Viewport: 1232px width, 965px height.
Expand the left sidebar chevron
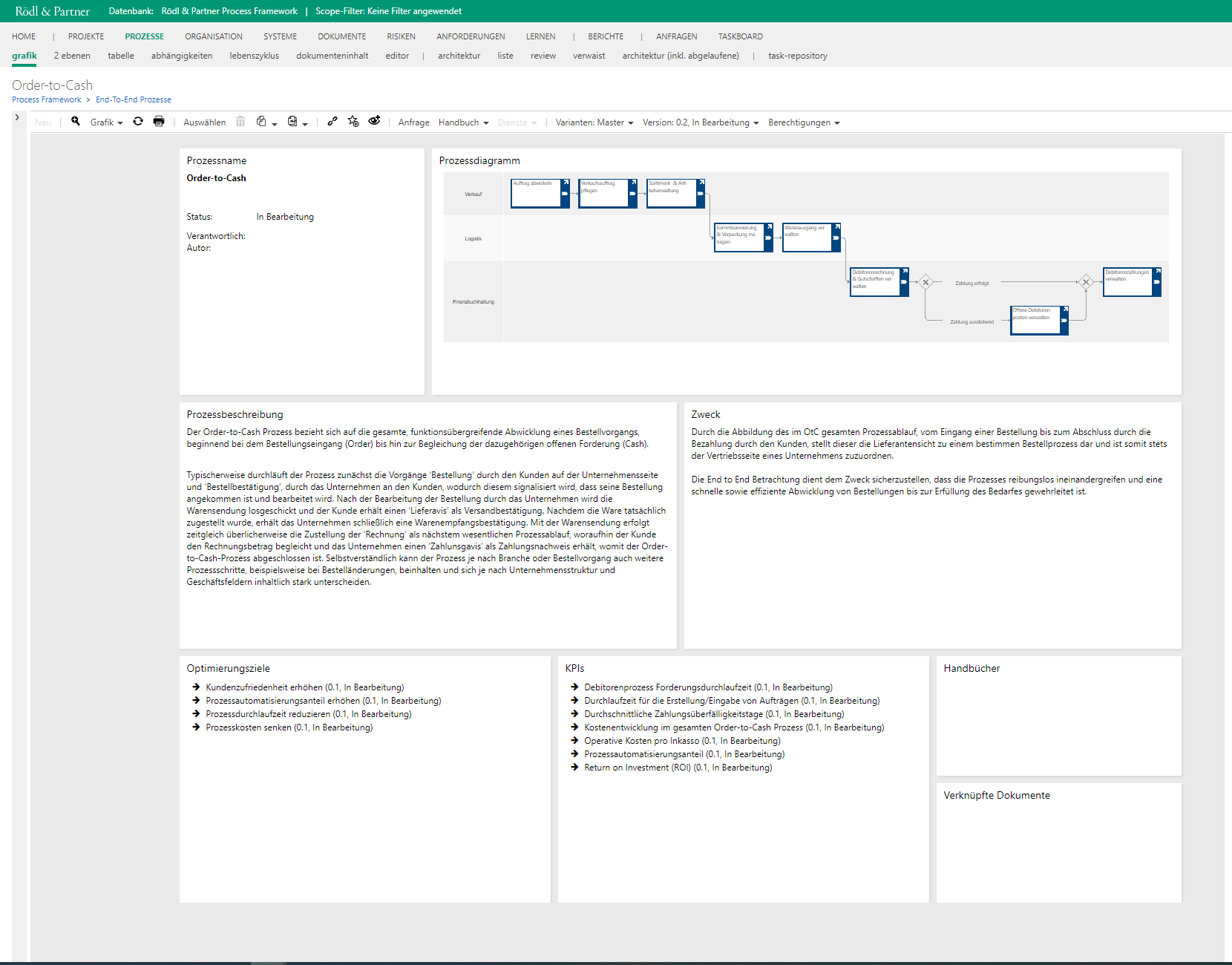pos(17,117)
